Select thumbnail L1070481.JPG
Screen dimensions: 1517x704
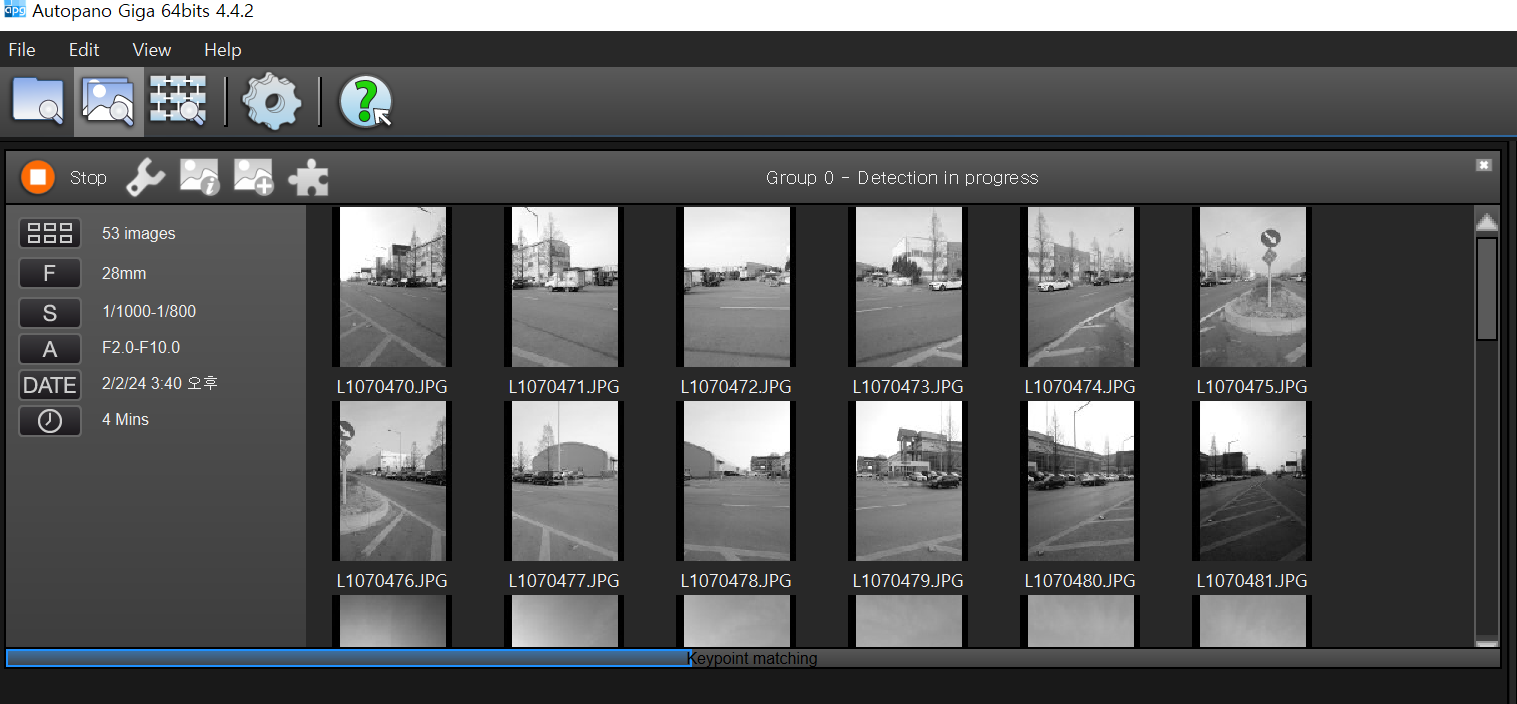coord(1252,481)
